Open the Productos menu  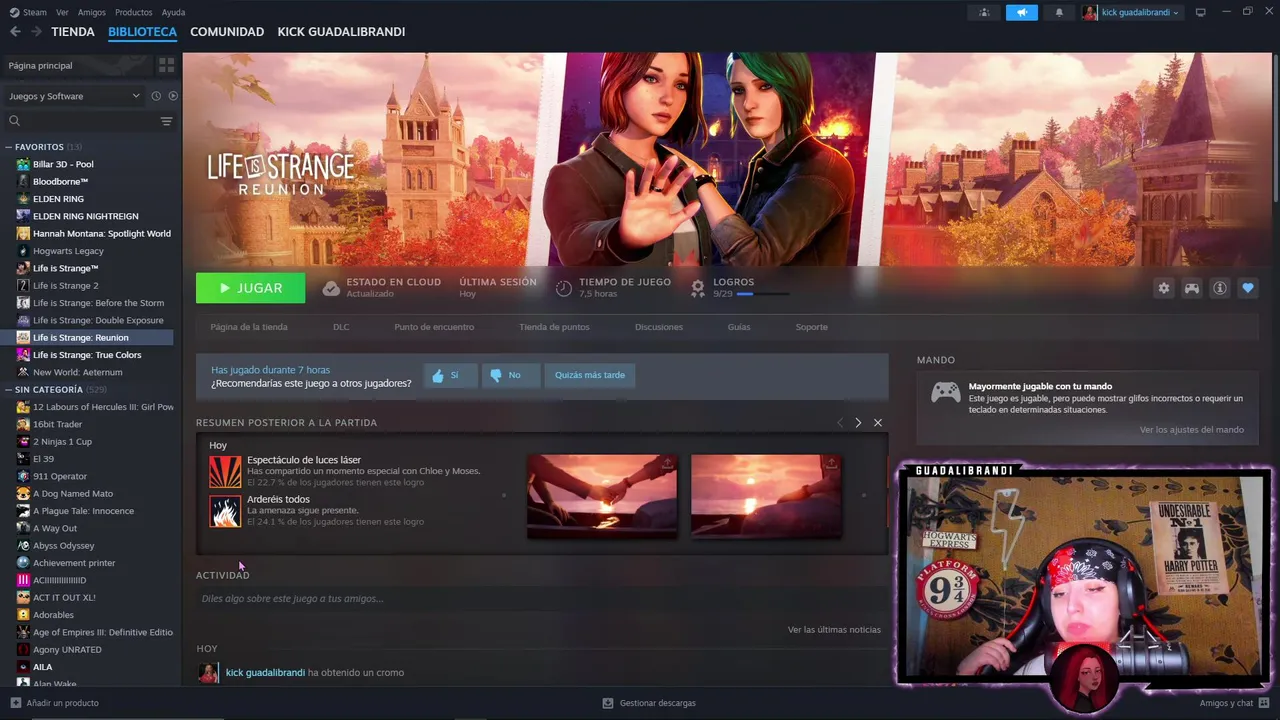click(134, 12)
